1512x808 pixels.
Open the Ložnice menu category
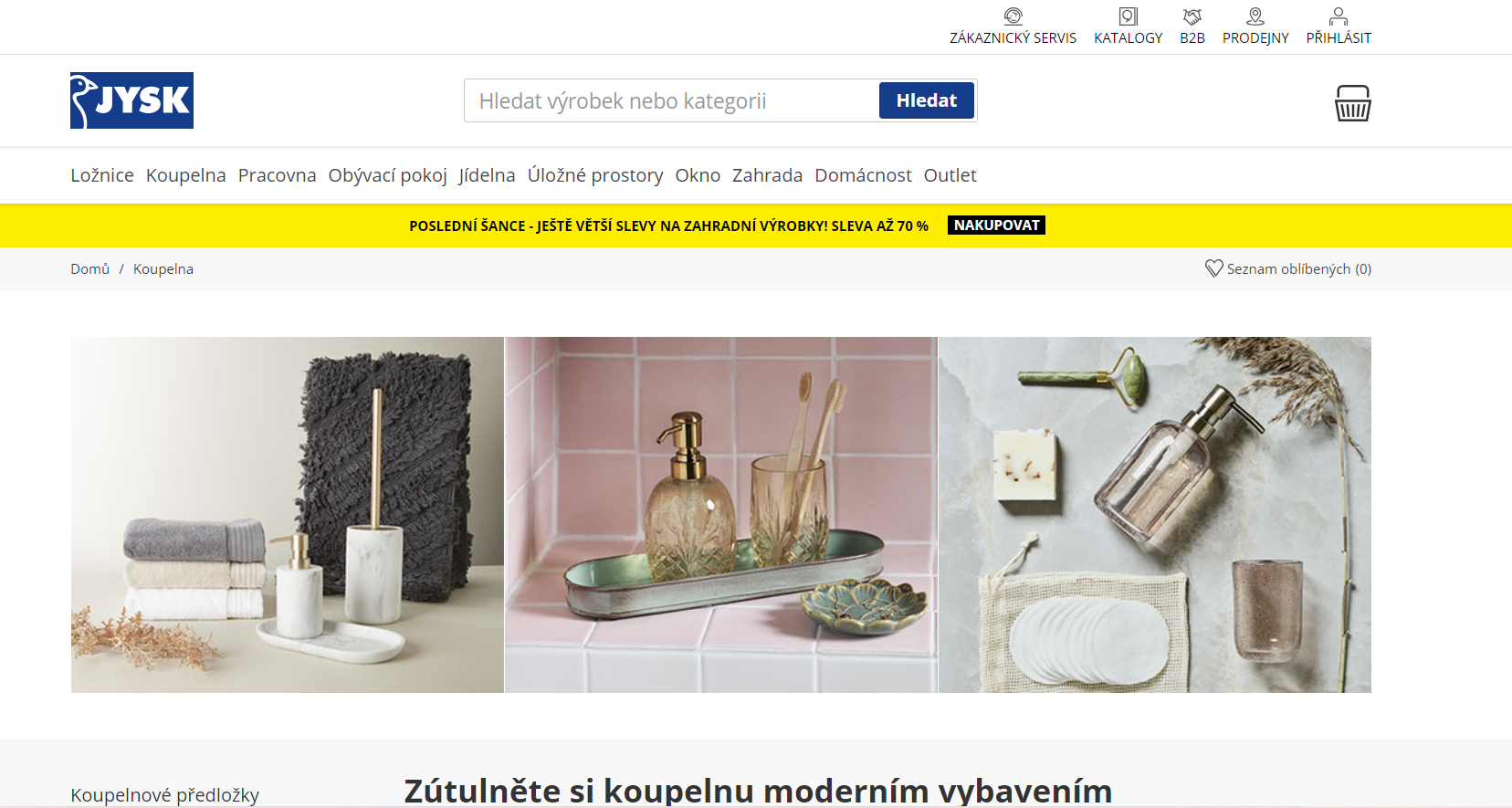point(102,175)
